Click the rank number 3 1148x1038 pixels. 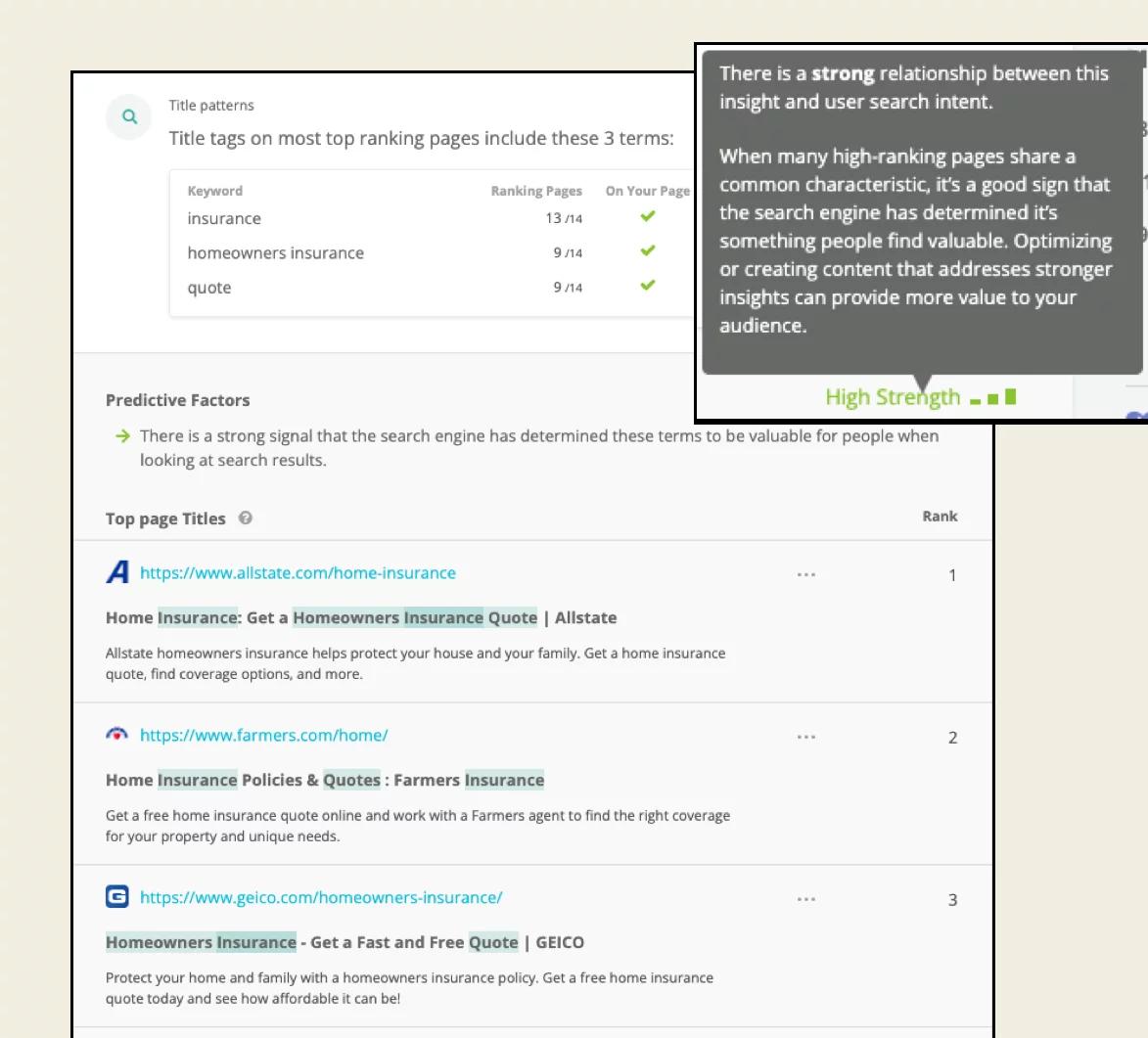[x=952, y=900]
